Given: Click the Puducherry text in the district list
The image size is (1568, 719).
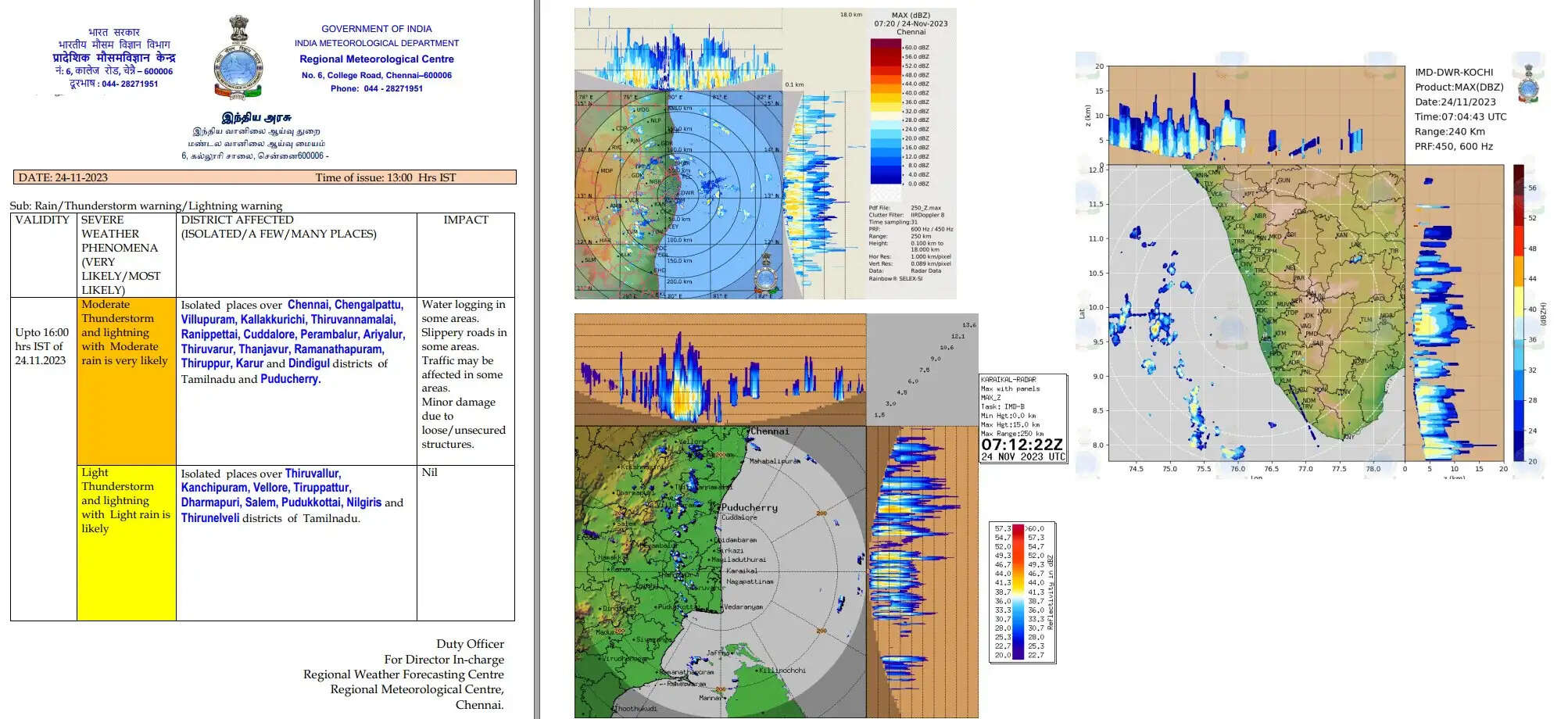Looking at the screenshot, I should coord(290,379).
